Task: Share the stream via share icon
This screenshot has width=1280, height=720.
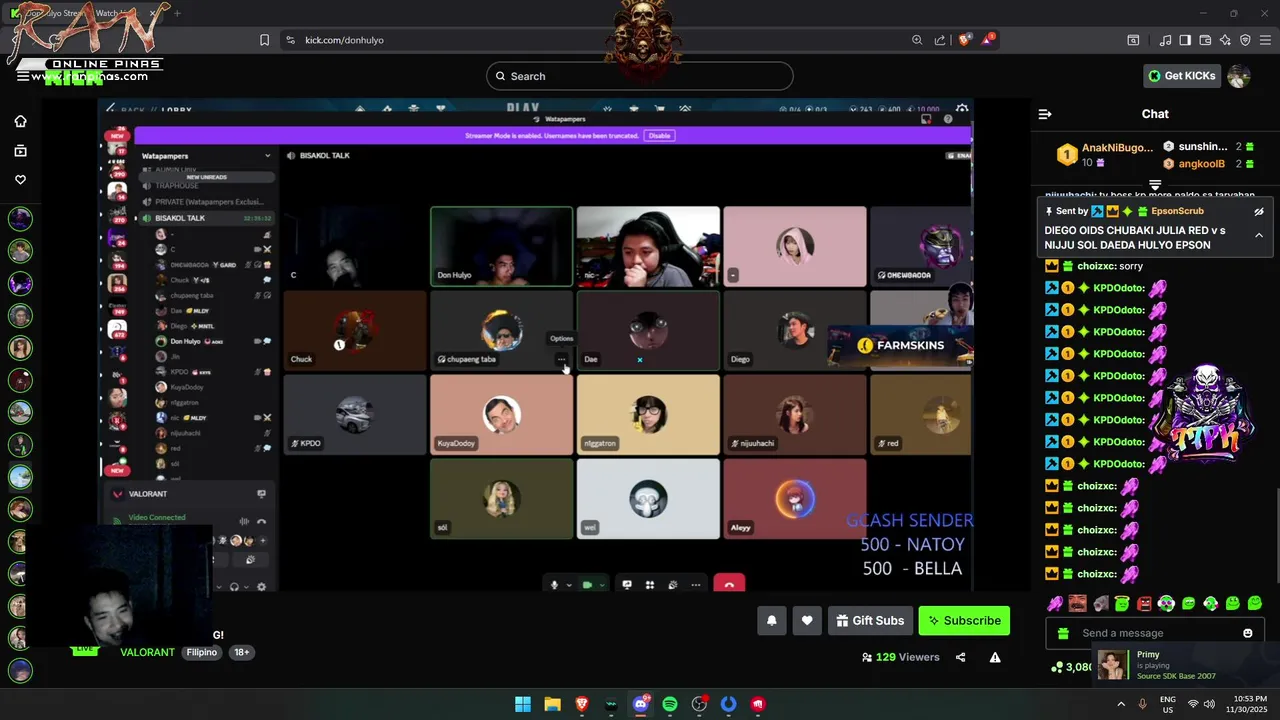Action: [960, 657]
